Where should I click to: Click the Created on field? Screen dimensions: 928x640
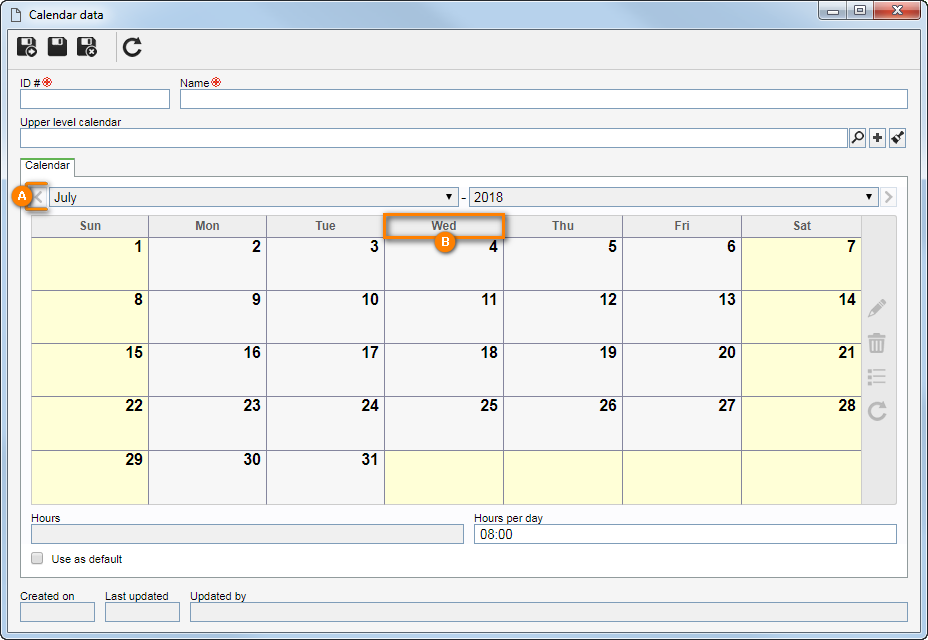57,612
